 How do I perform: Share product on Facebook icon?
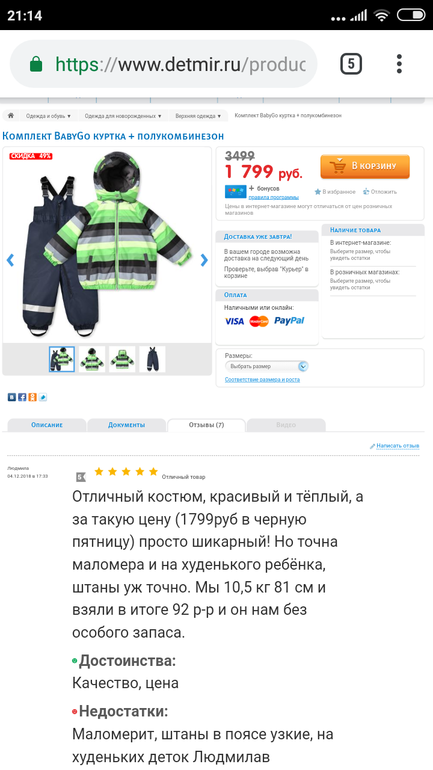coord(22,397)
